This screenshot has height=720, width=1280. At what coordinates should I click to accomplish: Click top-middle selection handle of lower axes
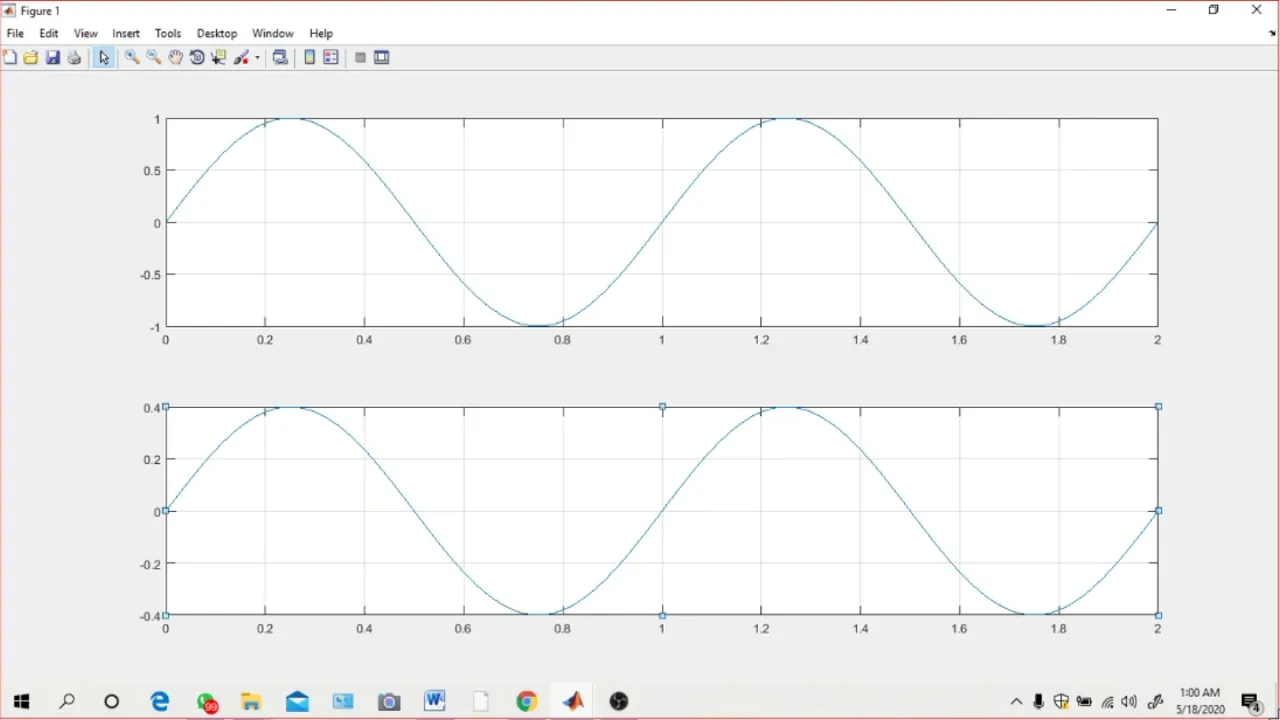click(x=662, y=407)
